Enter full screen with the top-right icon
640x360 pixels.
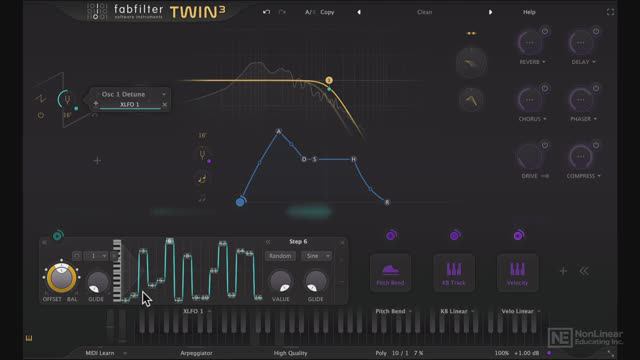610,12
